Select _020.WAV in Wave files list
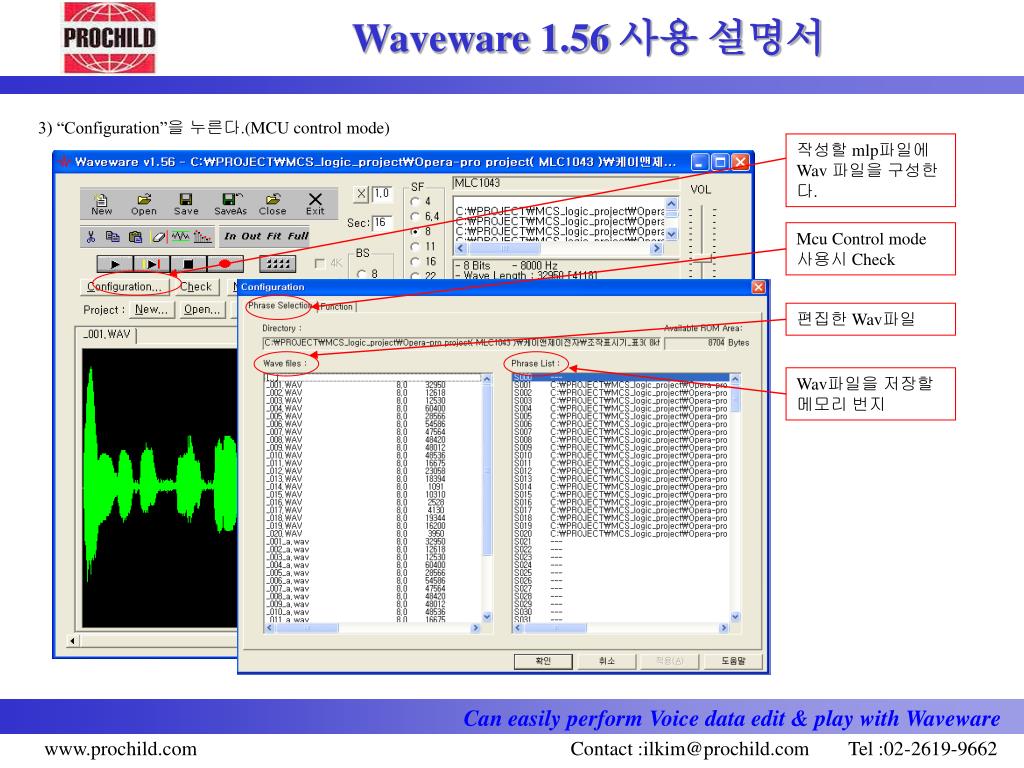The image size is (1024, 768). [x=373, y=534]
